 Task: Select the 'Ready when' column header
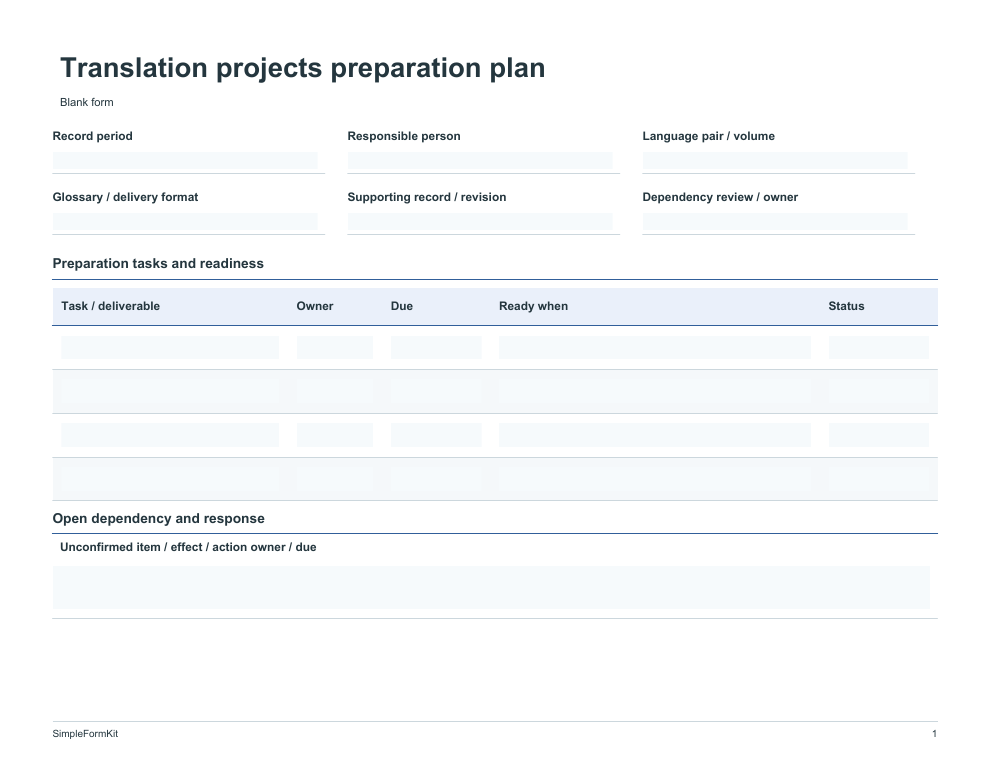[x=534, y=306]
